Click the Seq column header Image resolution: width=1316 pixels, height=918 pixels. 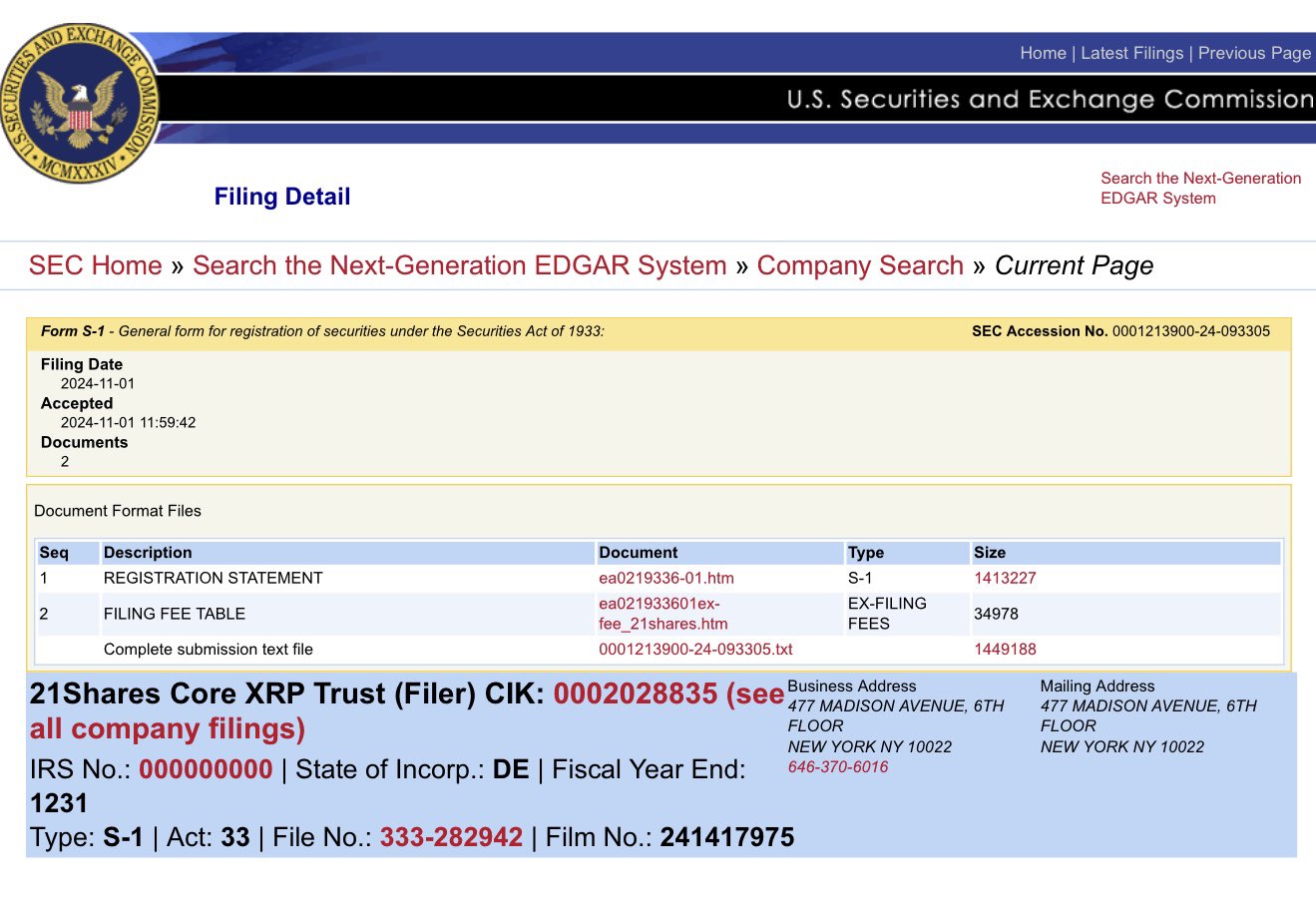pyautogui.click(x=54, y=553)
